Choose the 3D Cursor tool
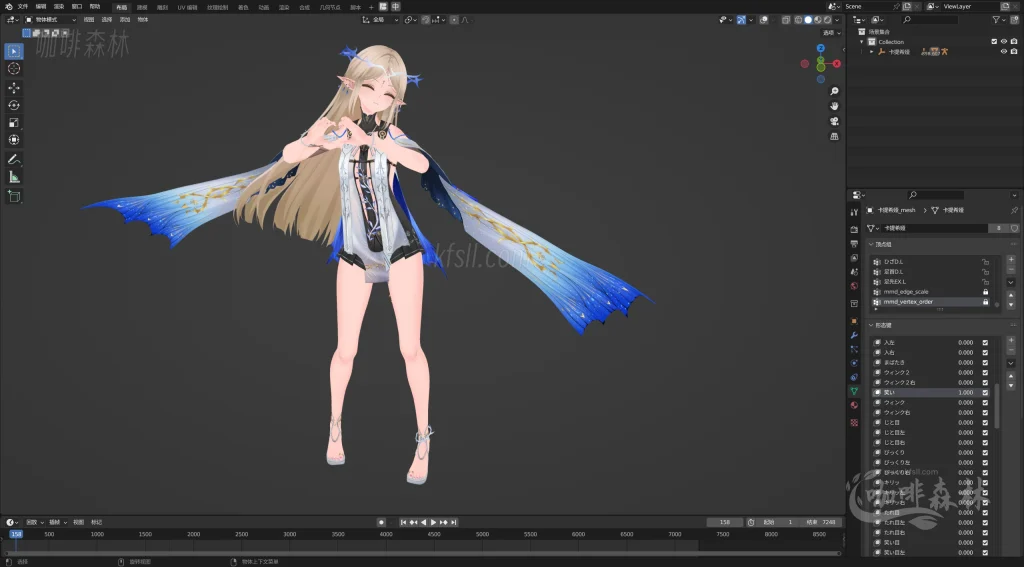The width and height of the screenshot is (1024, 567). pyautogui.click(x=14, y=69)
